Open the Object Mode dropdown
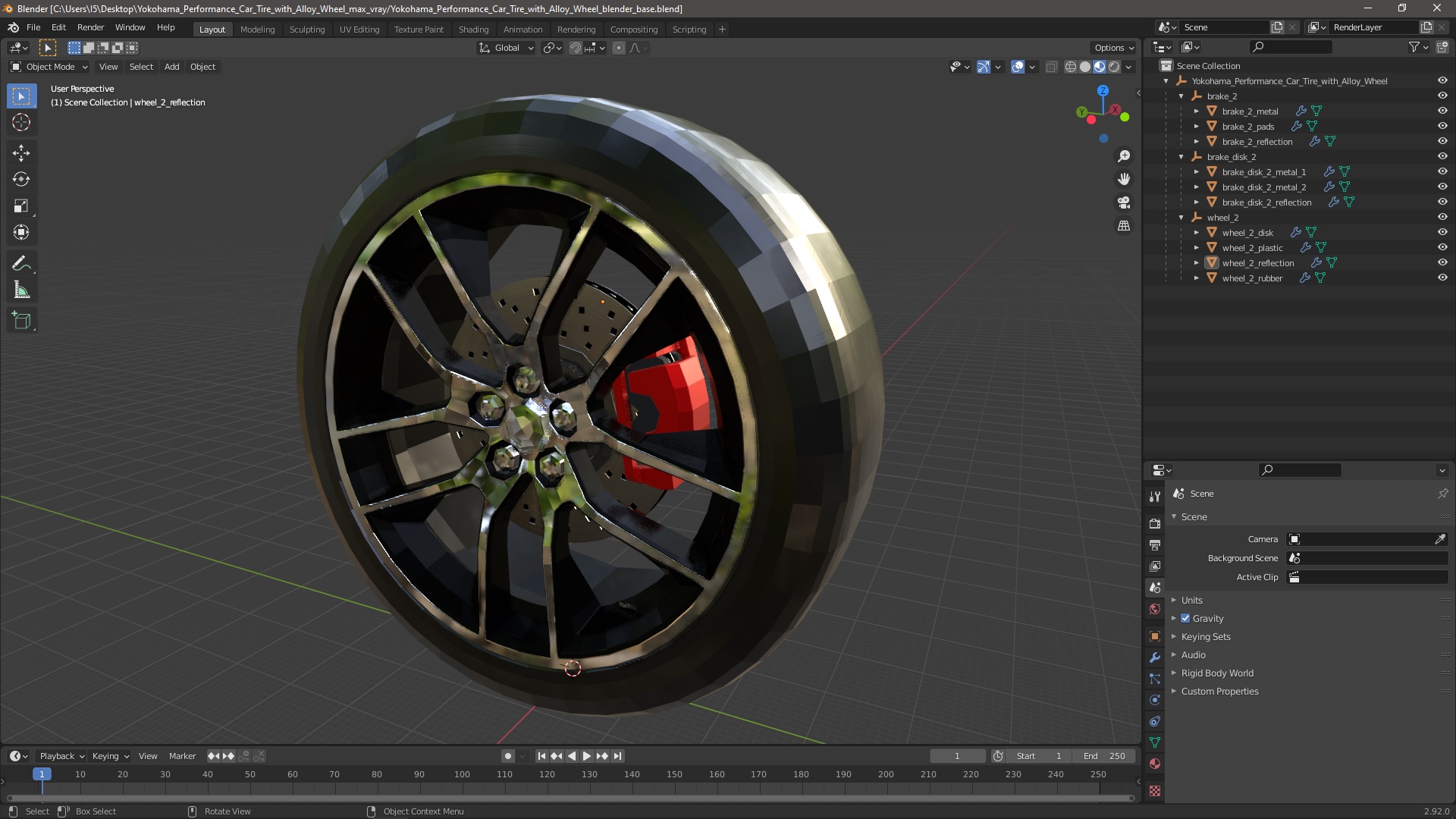Viewport: 1456px width, 819px height. tap(49, 67)
